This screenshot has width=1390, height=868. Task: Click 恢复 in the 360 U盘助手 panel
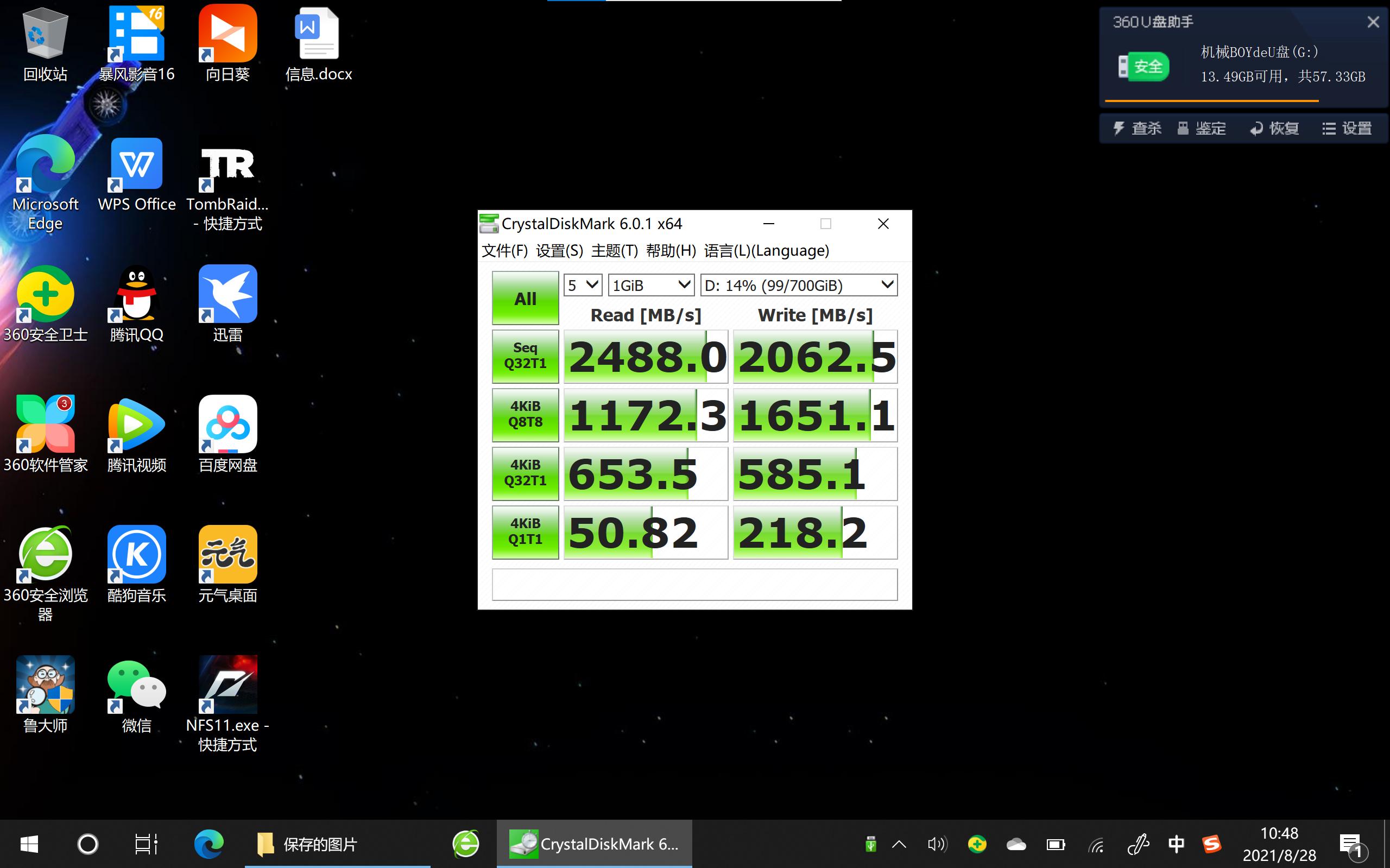click(1273, 128)
